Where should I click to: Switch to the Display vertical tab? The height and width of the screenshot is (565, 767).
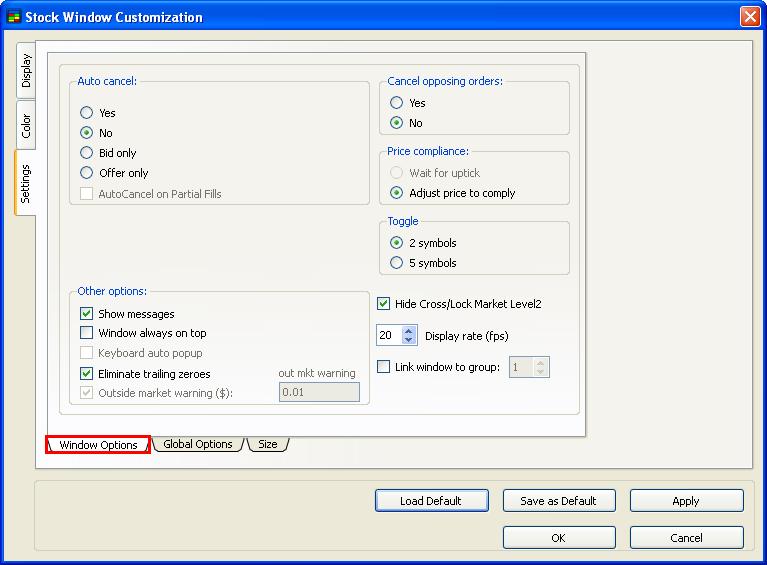point(26,70)
